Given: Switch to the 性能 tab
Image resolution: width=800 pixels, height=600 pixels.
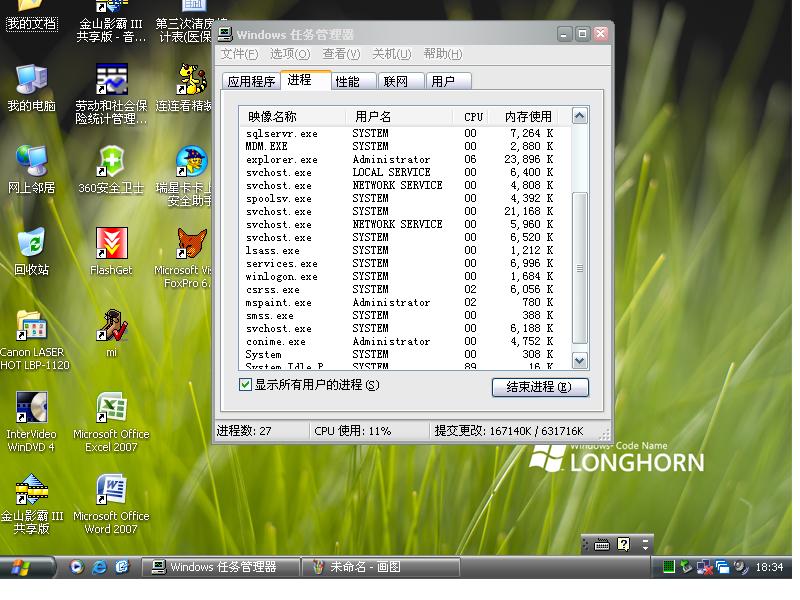Looking at the screenshot, I should (348, 82).
